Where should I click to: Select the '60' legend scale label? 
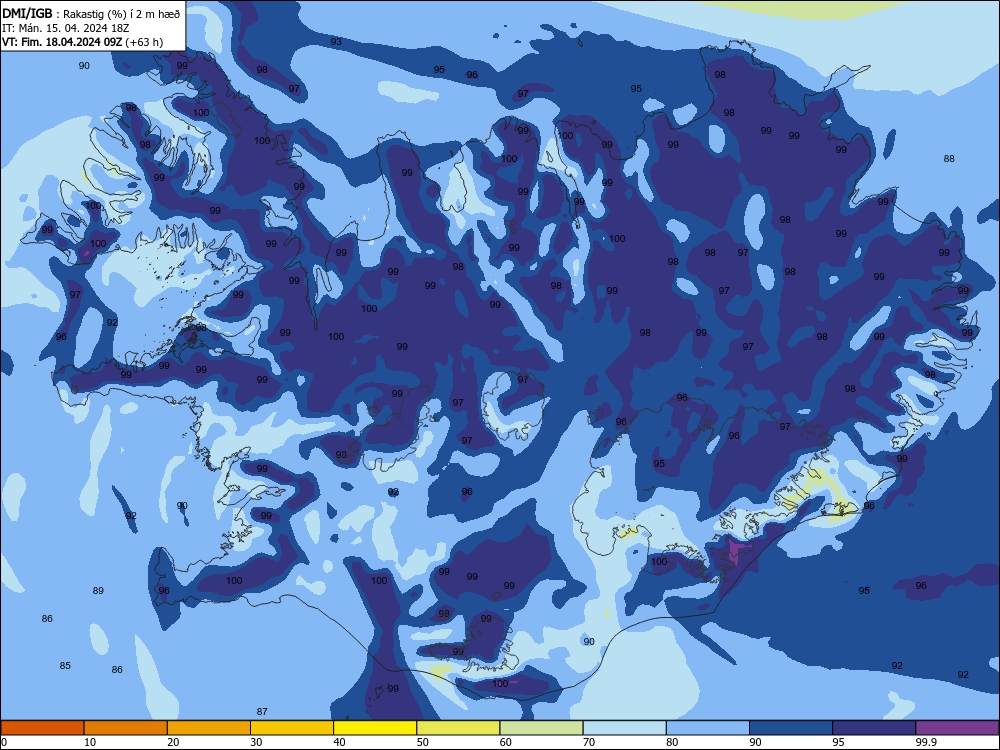pos(506,742)
